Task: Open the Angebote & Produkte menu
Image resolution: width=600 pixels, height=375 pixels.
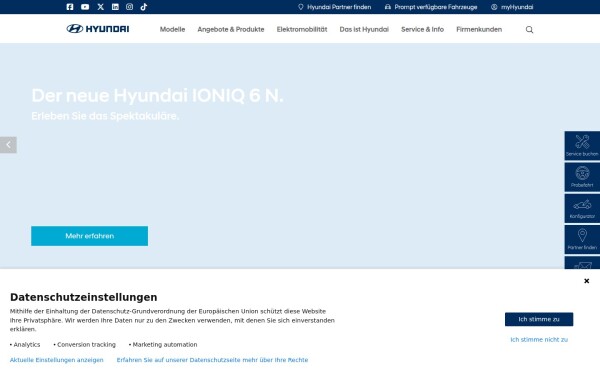Action: pos(231,29)
